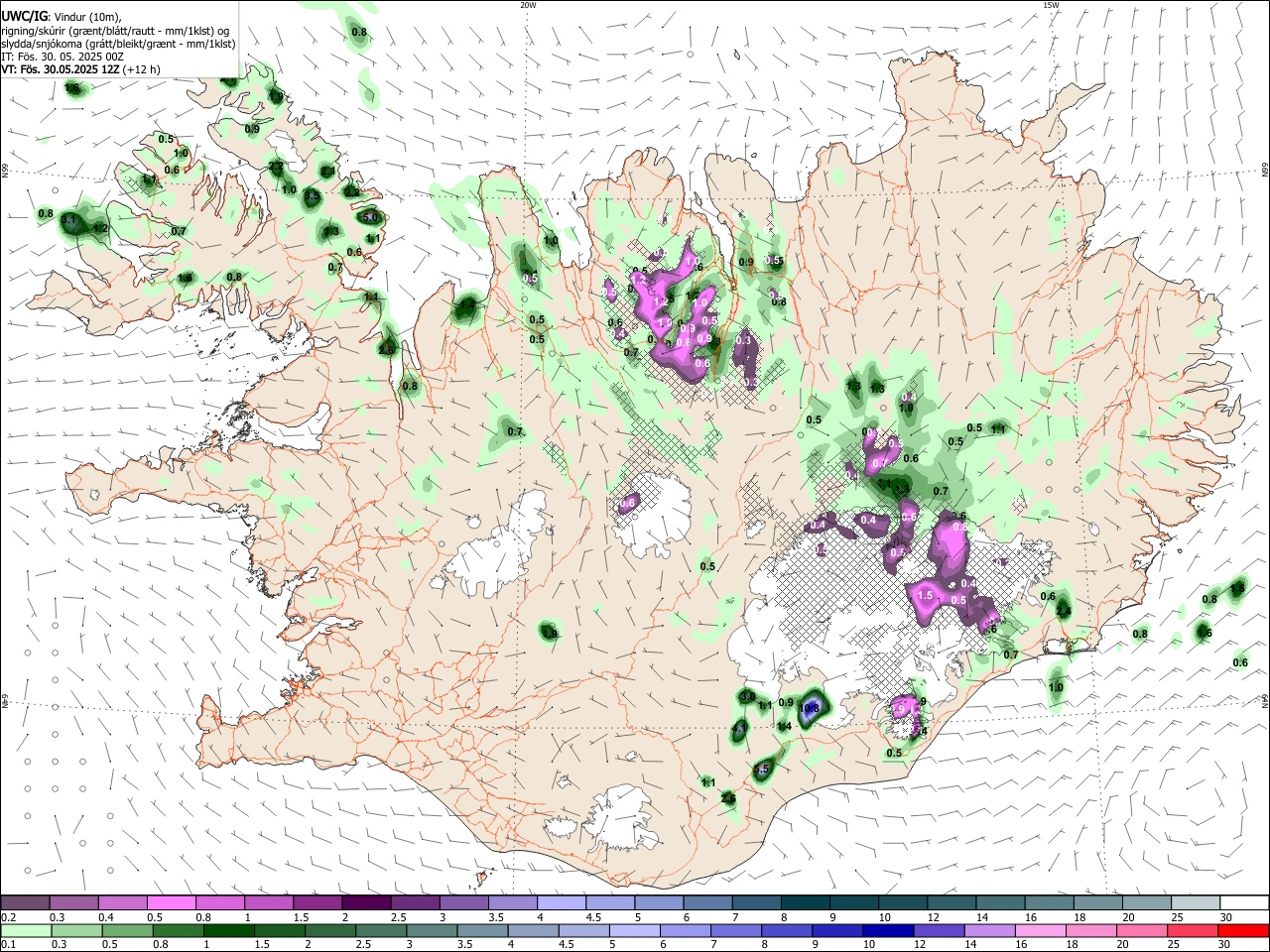Select dark blue rain swatch between 10 and 12
Image resolution: width=1270 pixels, height=952 pixels.
tap(888, 930)
